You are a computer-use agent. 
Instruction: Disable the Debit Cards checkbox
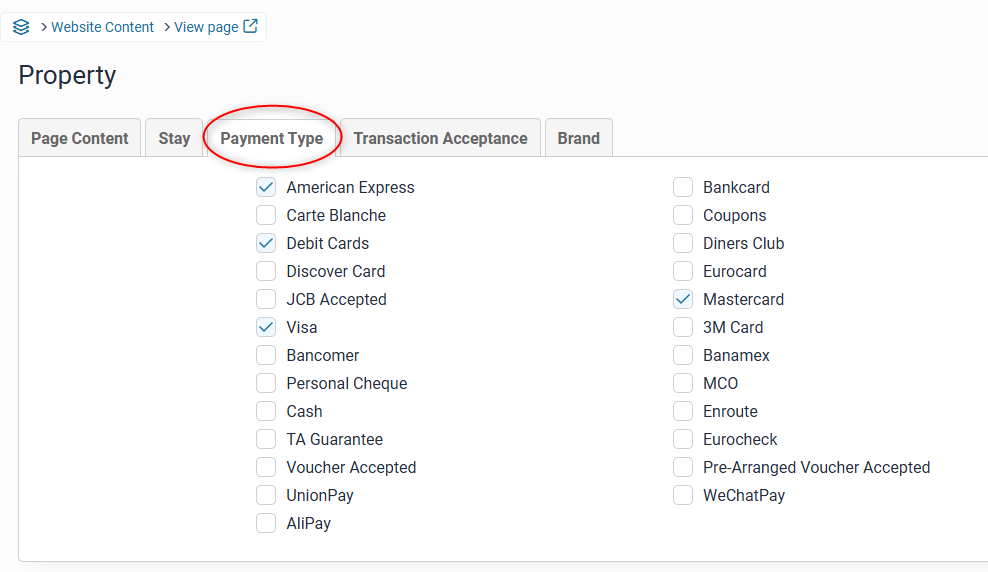coord(266,243)
